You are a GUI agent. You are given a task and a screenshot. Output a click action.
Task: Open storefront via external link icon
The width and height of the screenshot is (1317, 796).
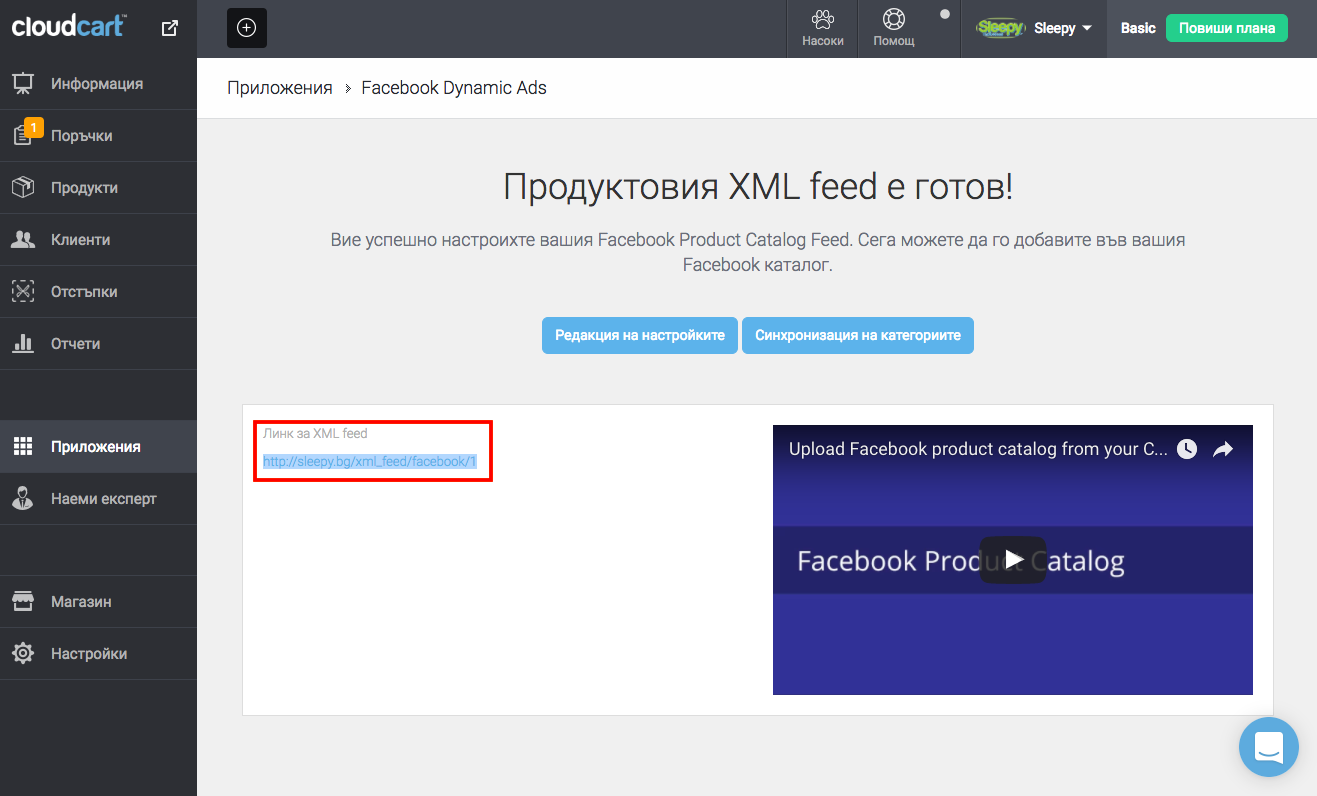pyautogui.click(x=170, y=28)
